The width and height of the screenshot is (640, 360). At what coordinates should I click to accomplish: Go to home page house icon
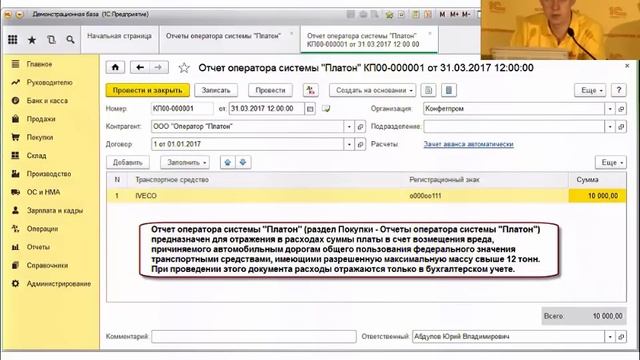coord(115,67)
